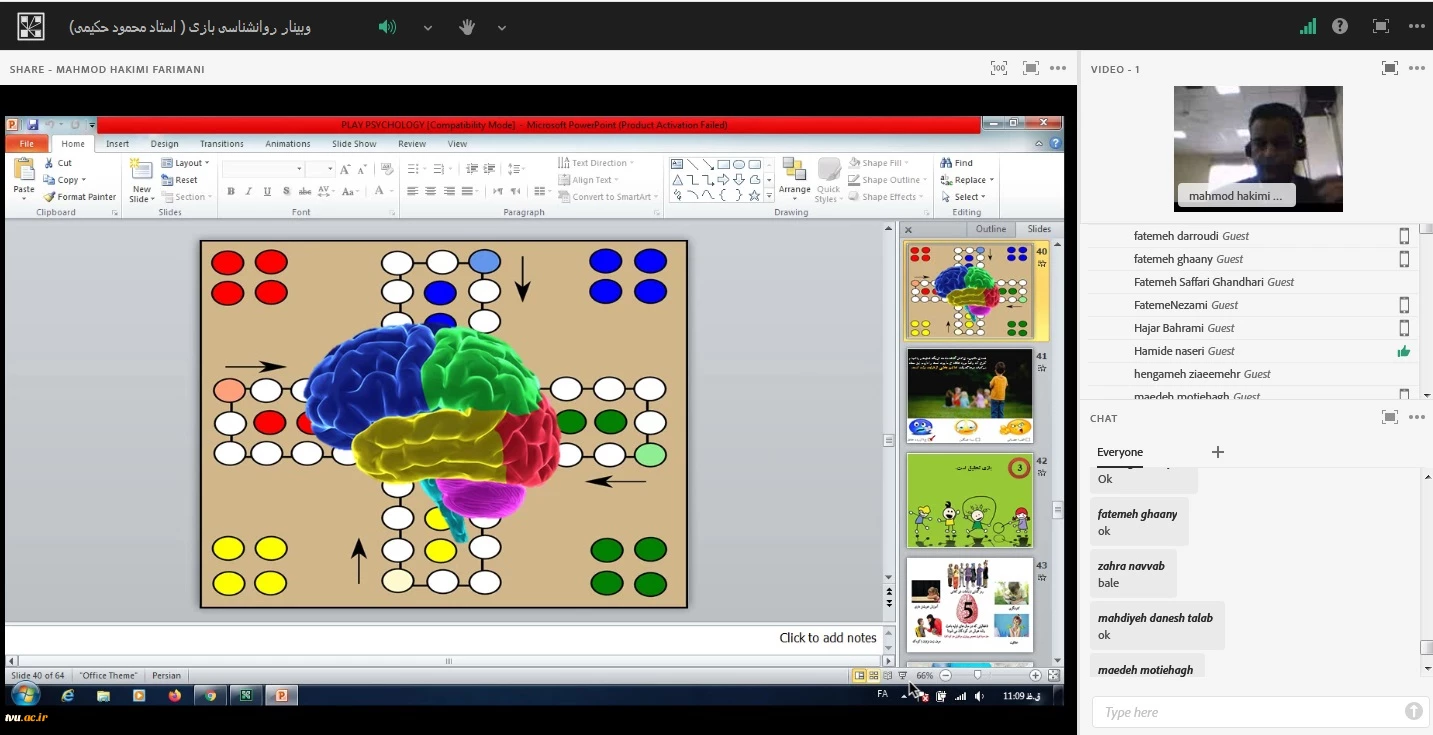1433x735 pixels.
Task: Open the Chat pod options menu
Action: (x=1416, y=417)
